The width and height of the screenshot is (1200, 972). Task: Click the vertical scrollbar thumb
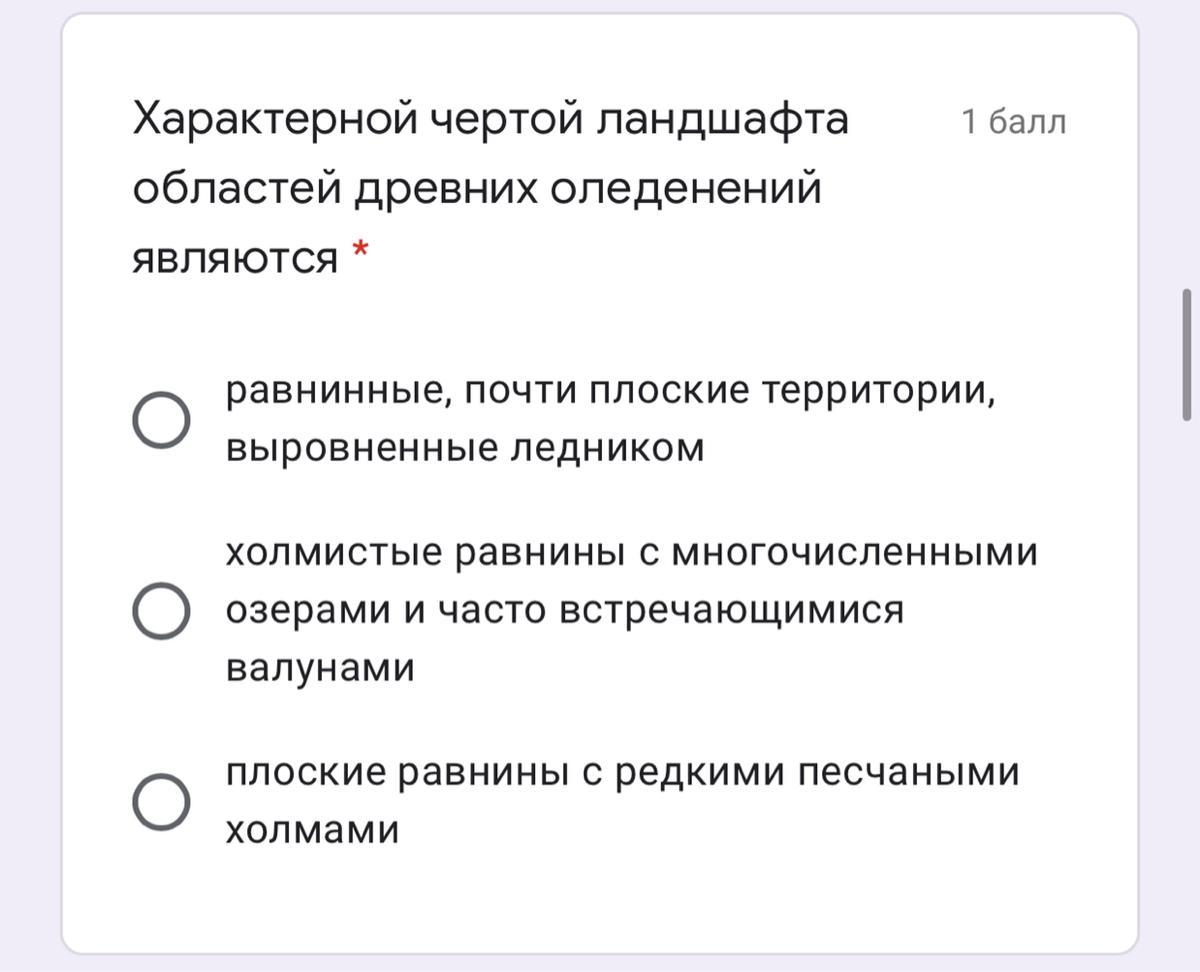[1186, 355]
